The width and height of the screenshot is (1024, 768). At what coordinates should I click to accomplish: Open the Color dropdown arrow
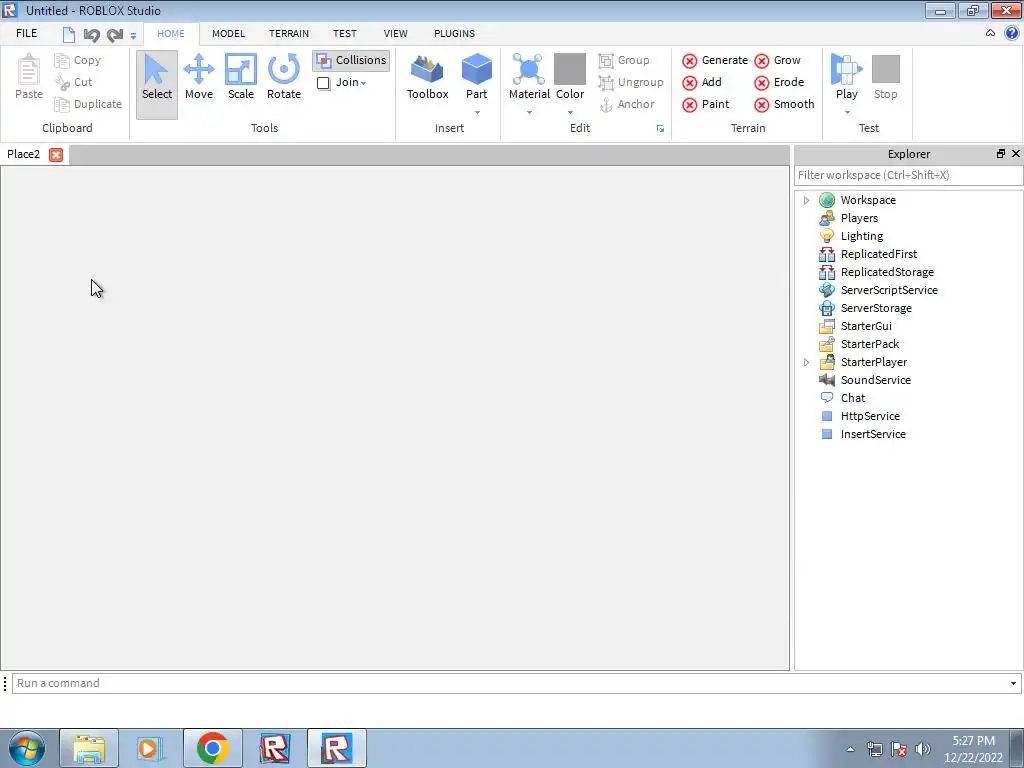(570, 112)
